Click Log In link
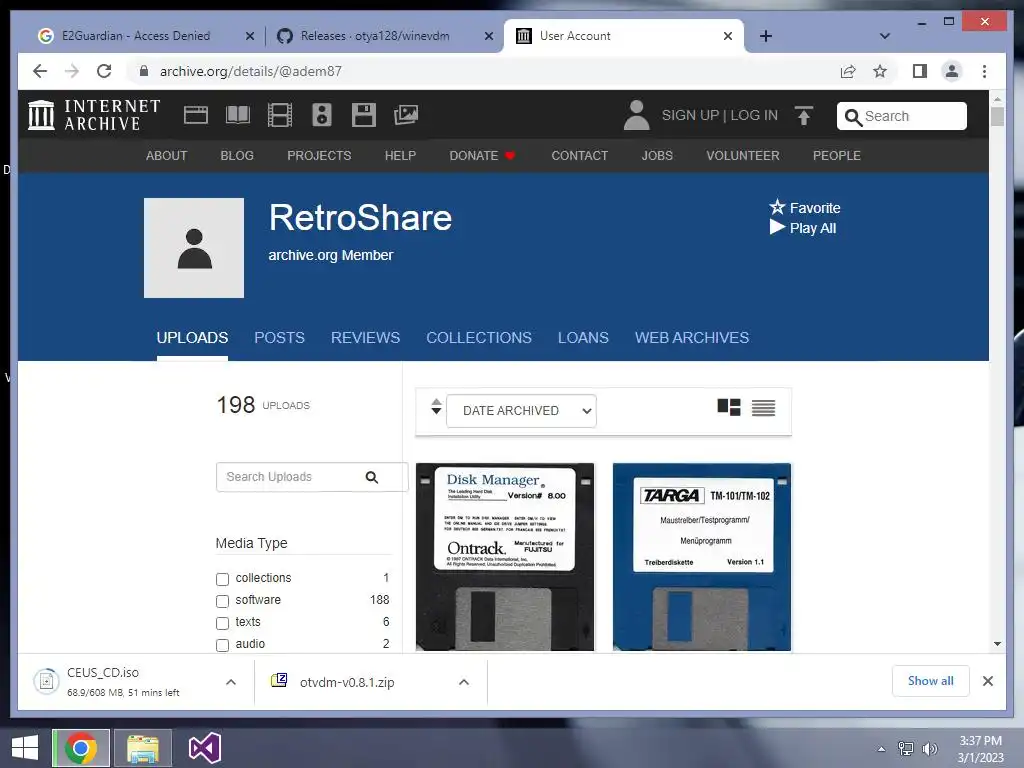This screenshot has width=1024, height=768. (x=754, y=115)
